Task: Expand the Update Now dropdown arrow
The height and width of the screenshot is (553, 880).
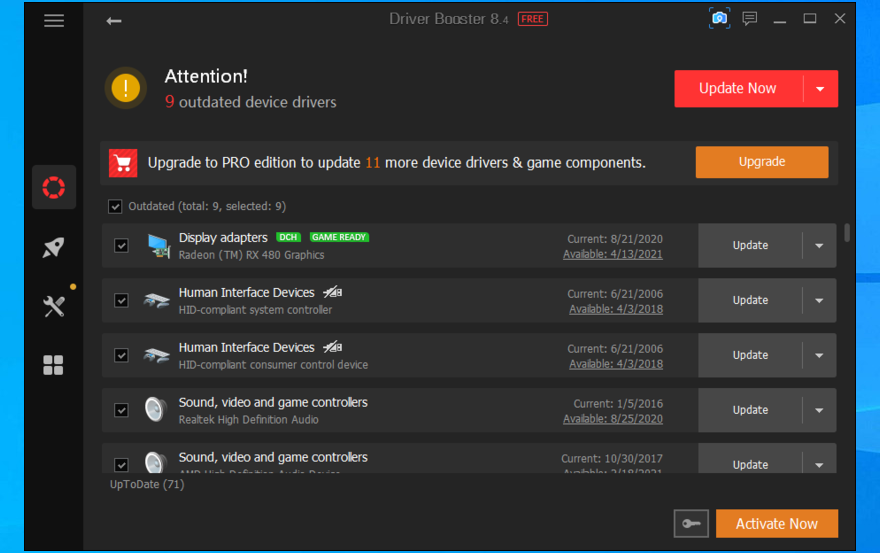Action: pyautogui.click(x=821, y=89)
